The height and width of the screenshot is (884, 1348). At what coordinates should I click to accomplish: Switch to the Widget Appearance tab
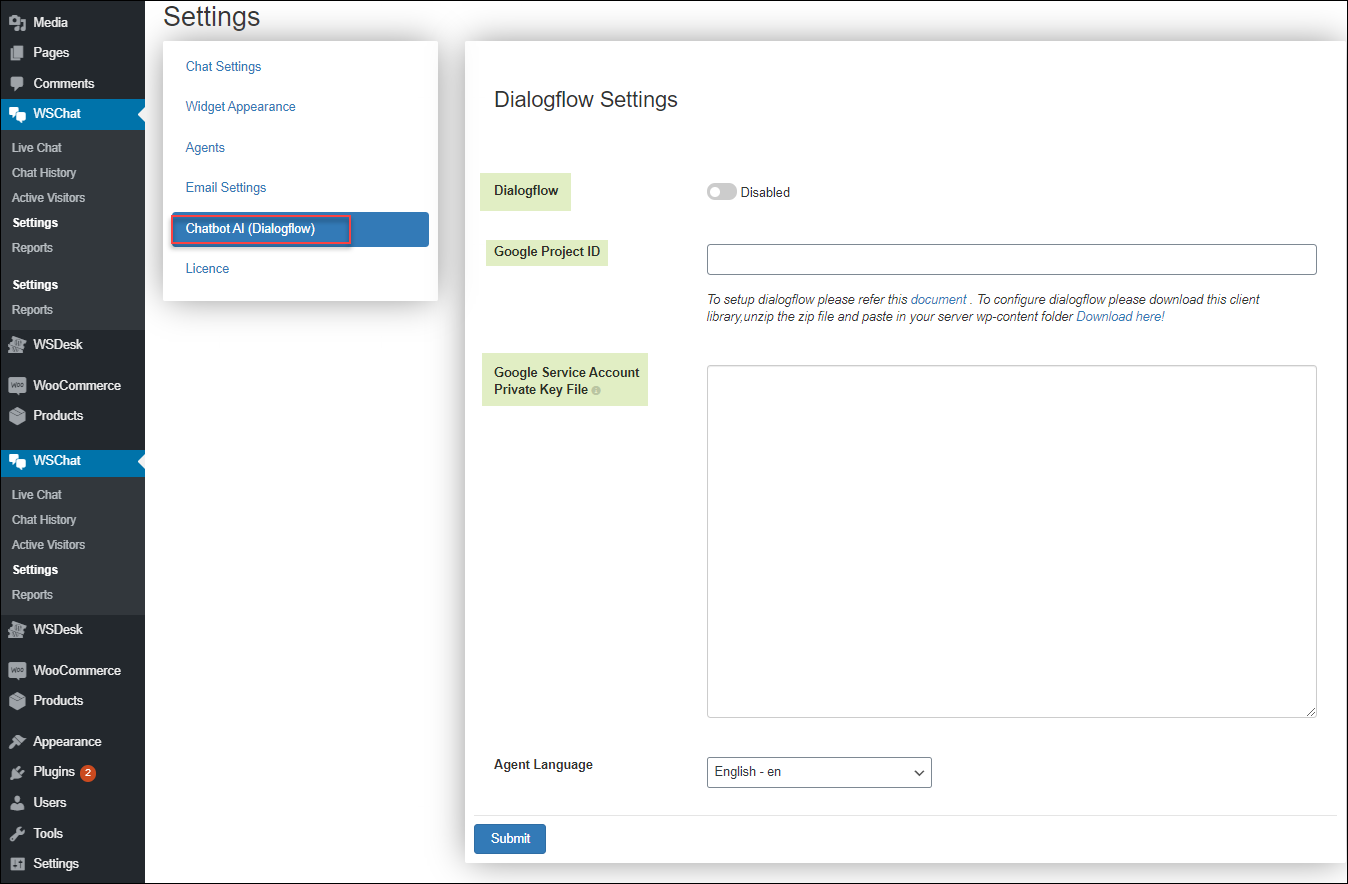[x=240, y=106]
